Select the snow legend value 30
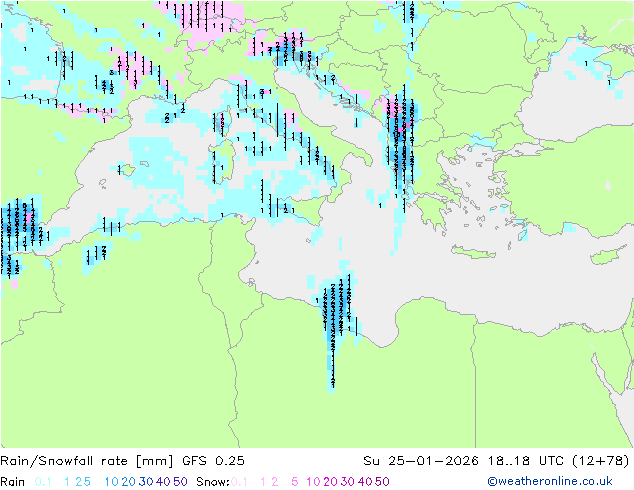 pyautogui.click(x=348, y=482)
